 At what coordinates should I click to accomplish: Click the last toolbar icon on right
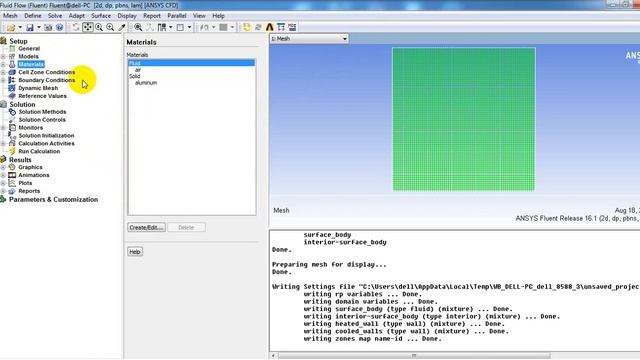pyautogui.click(x=292, y=27)
